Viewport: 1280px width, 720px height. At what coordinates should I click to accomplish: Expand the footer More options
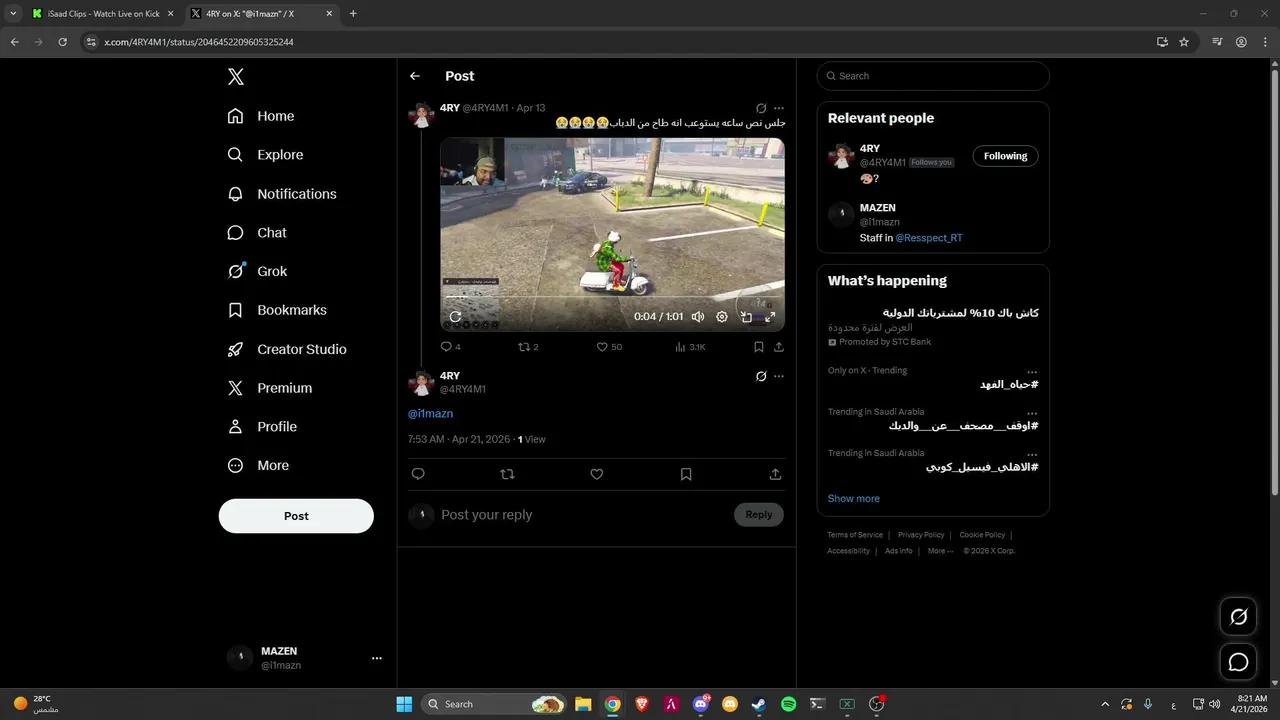pyautogui.click(x=939, y=551)
